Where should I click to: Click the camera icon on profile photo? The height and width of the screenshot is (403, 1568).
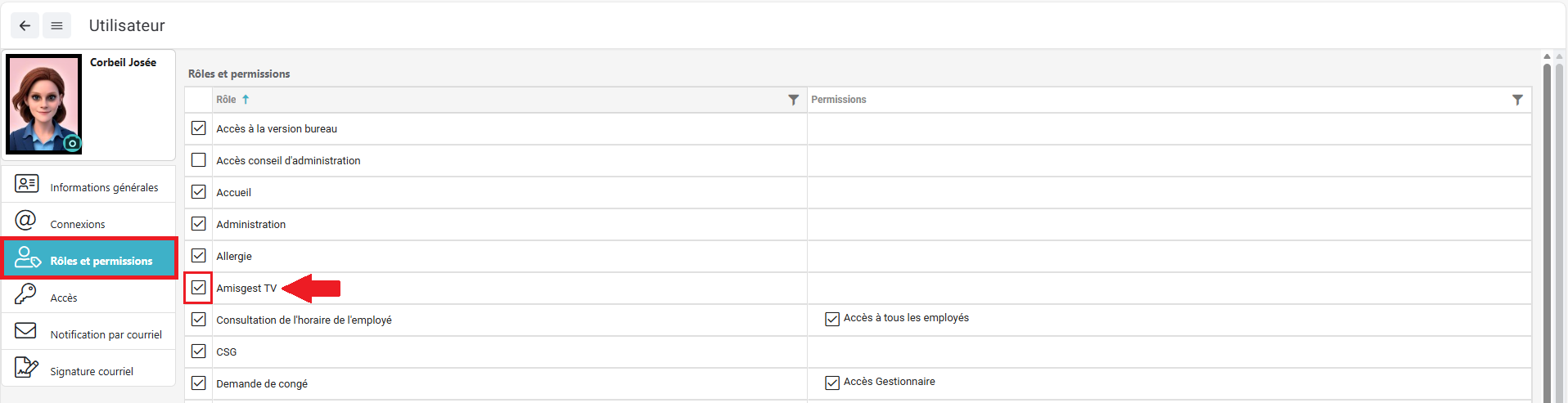[x=73, y=143]
